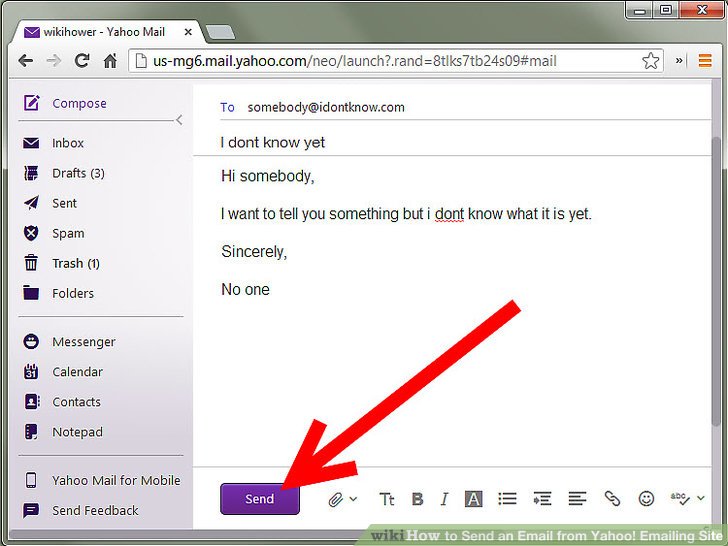Viewport: 728px width, 546px height.
Task: Click the Trash can icon
Action: click(x=31, y=263)
